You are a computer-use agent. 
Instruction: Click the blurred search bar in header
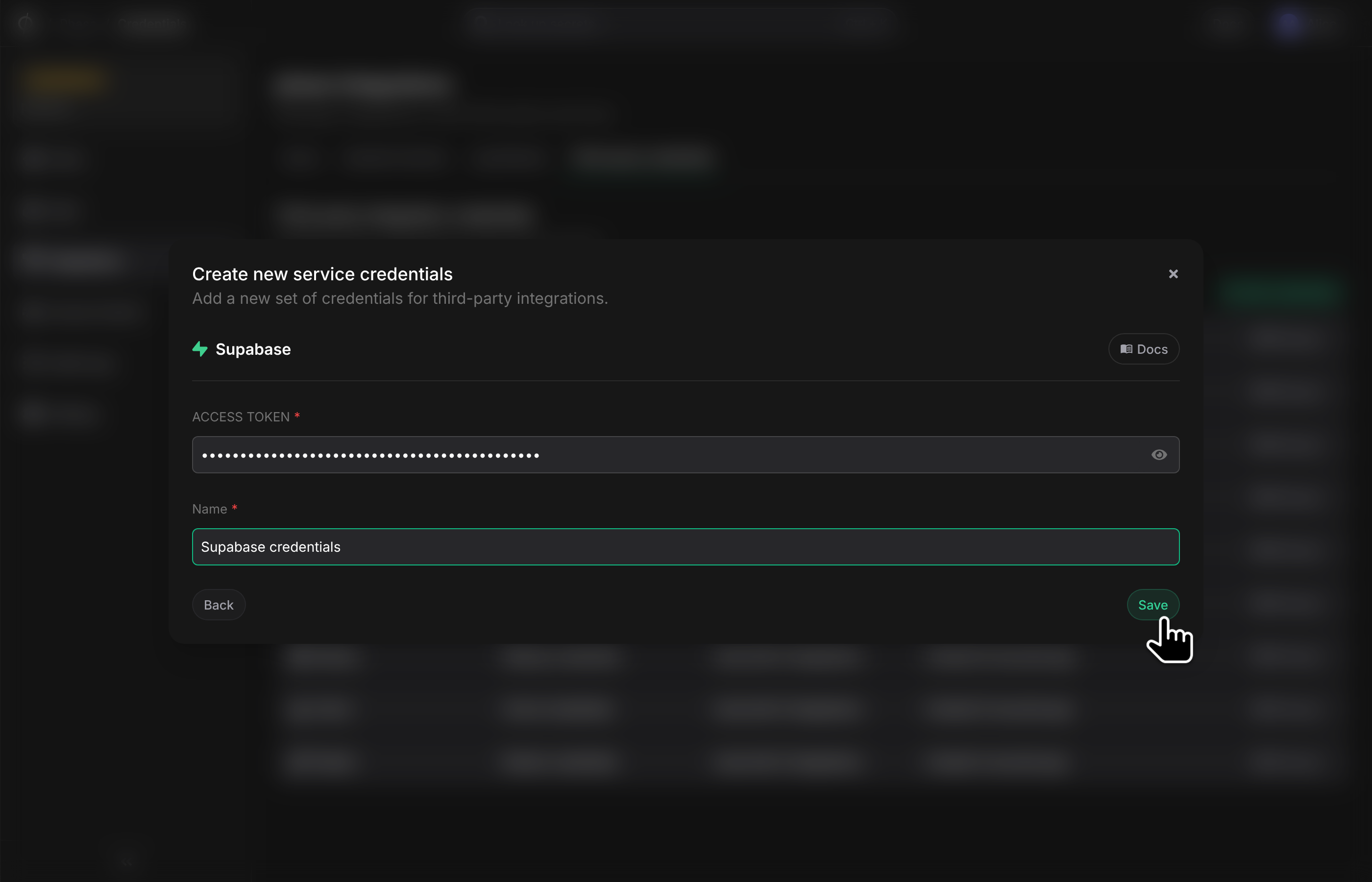tap(680, 23)
